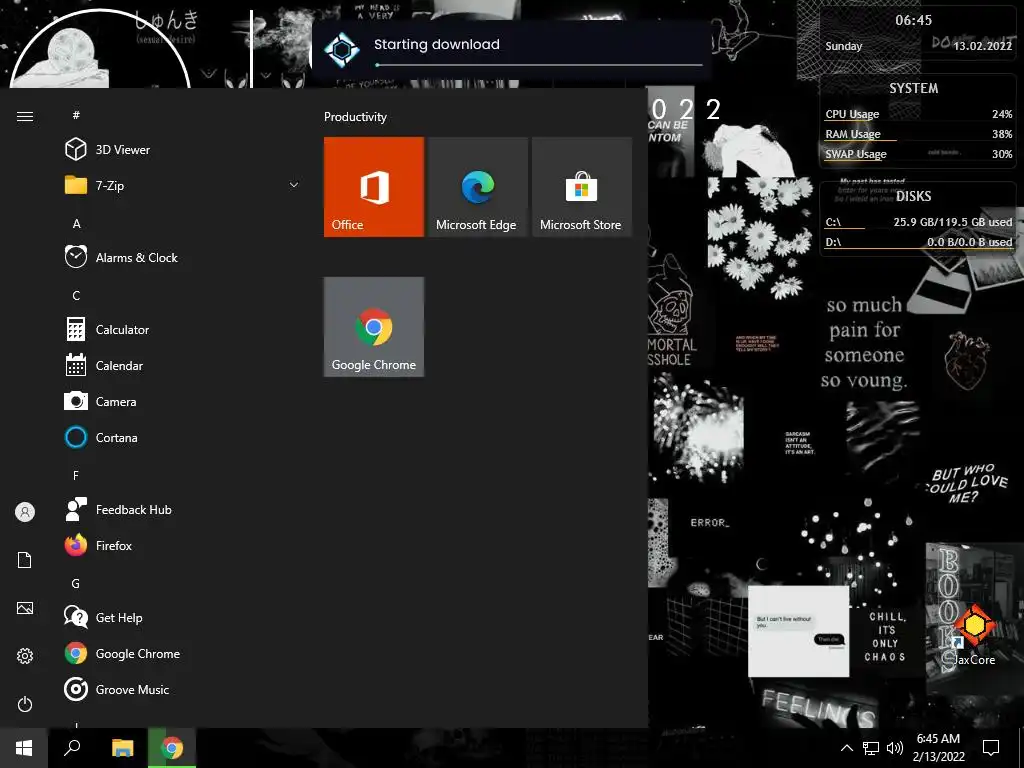Open the volume tray icon
Image resolution: width=1024 pixels, height=768 pixels.
895,748
